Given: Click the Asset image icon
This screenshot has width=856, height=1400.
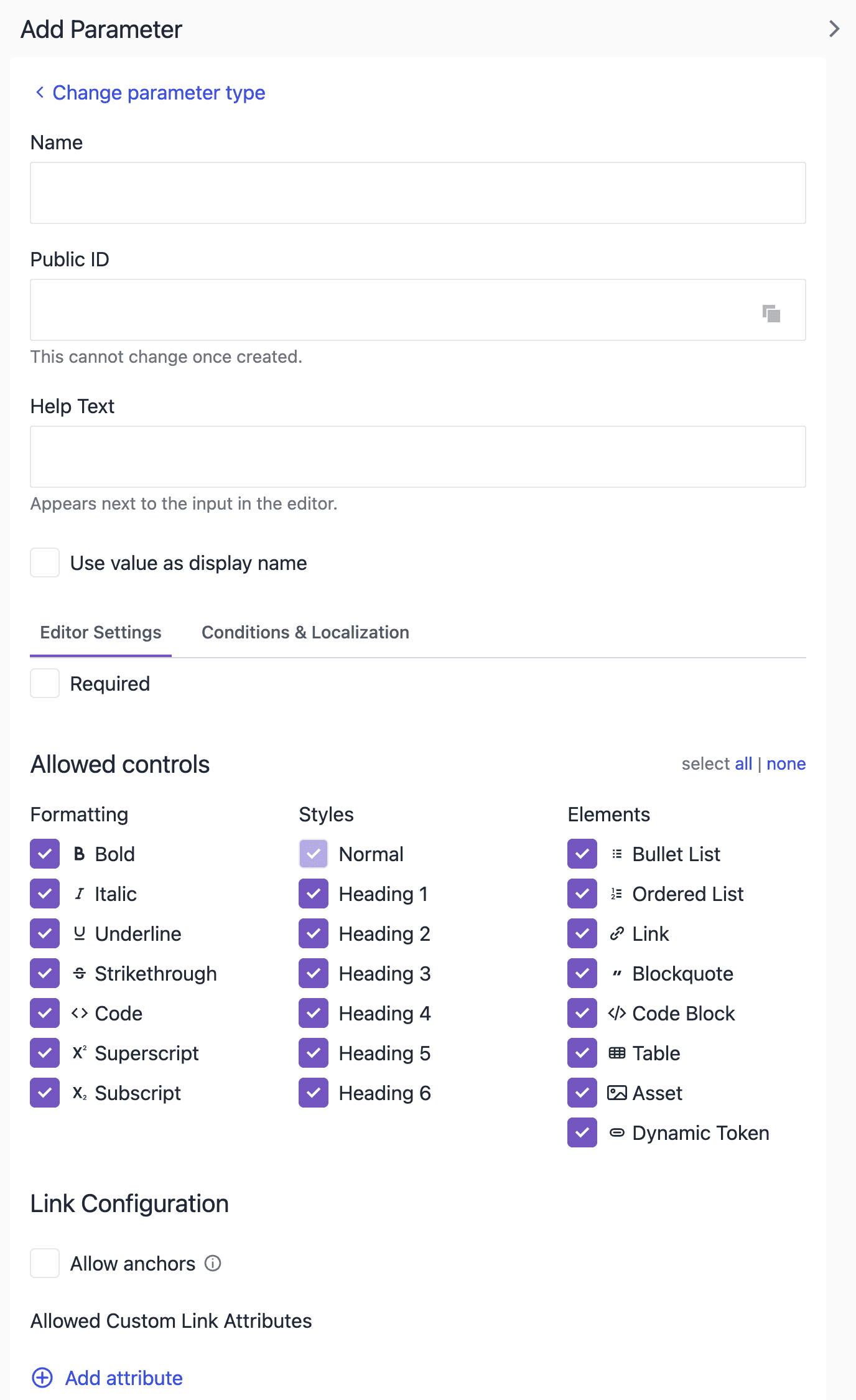Looking at the screenshot, I should pyautogui.click(x=616, y=1093).
